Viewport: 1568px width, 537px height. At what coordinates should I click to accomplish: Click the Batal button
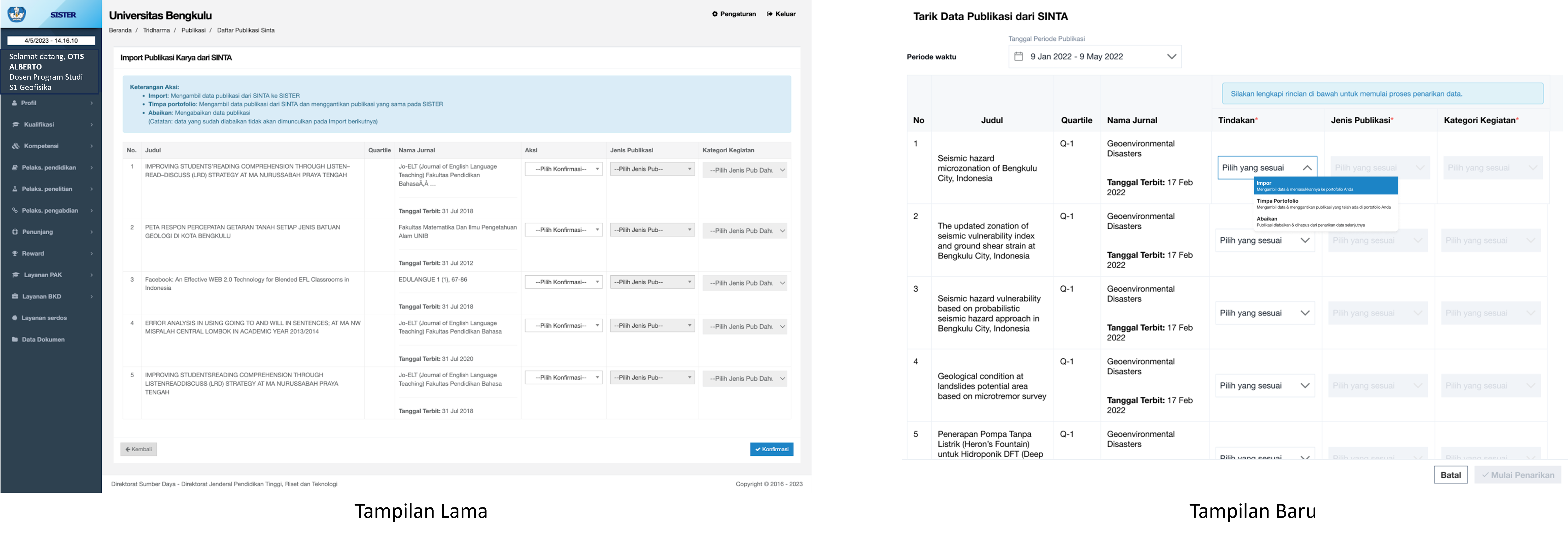coord(1451,475)
